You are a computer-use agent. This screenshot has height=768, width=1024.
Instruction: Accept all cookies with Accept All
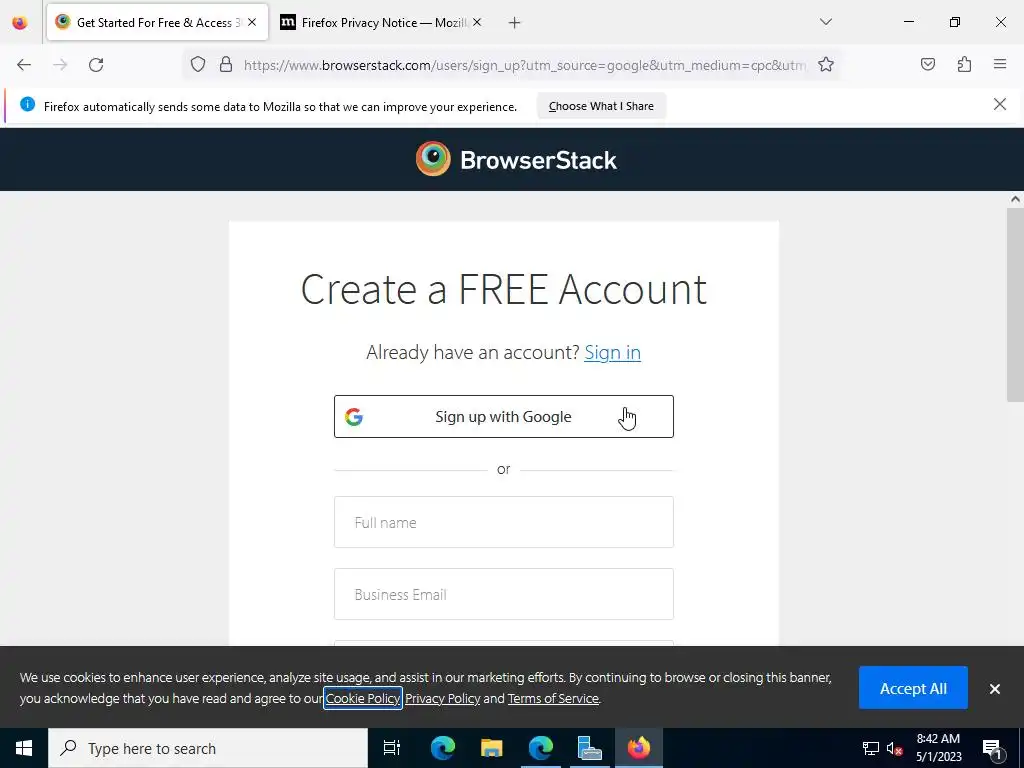(913, 688)
